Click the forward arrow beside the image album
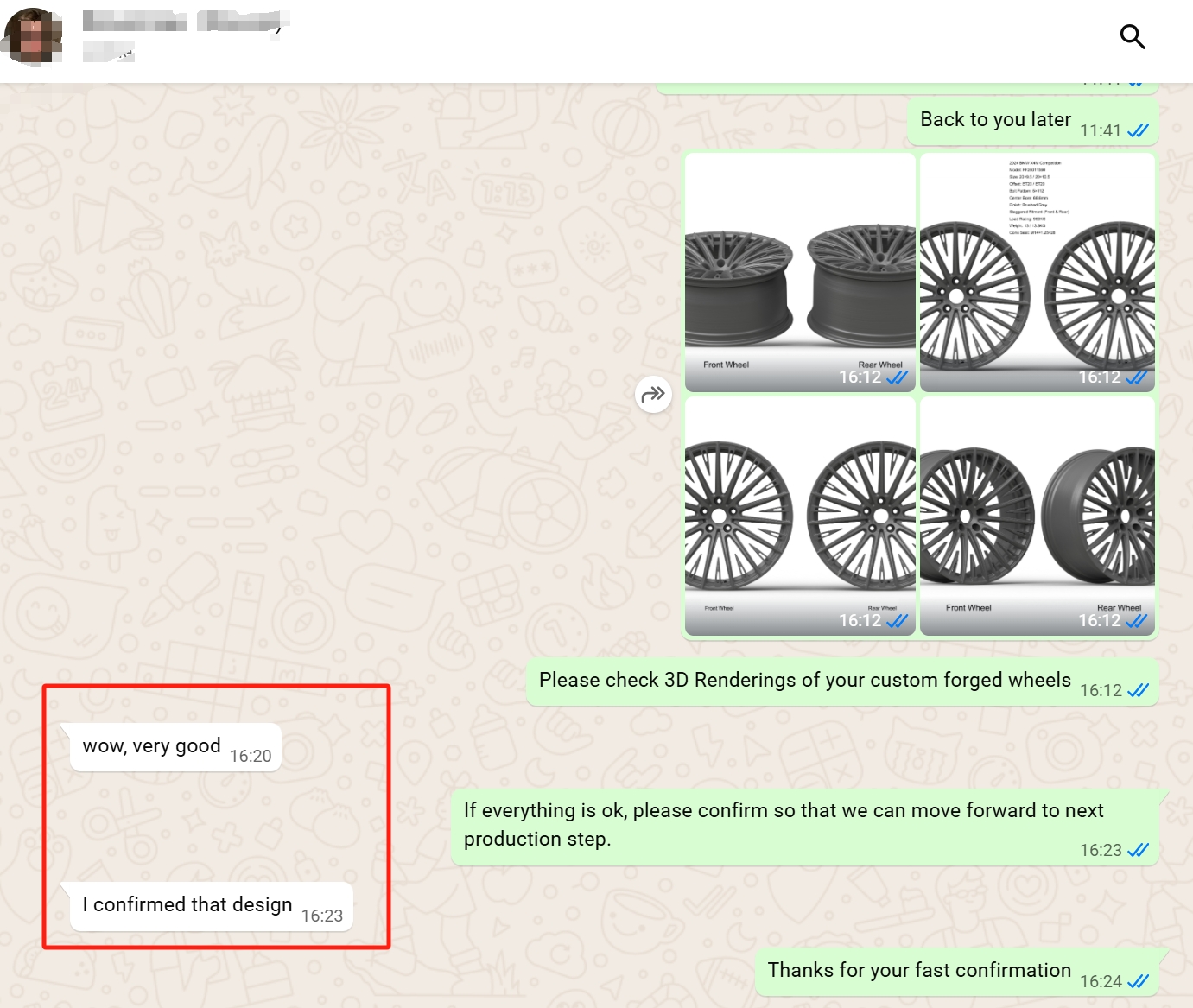Image resolution: width=1193 pixels, height=1008 pixels. [653, 395]
